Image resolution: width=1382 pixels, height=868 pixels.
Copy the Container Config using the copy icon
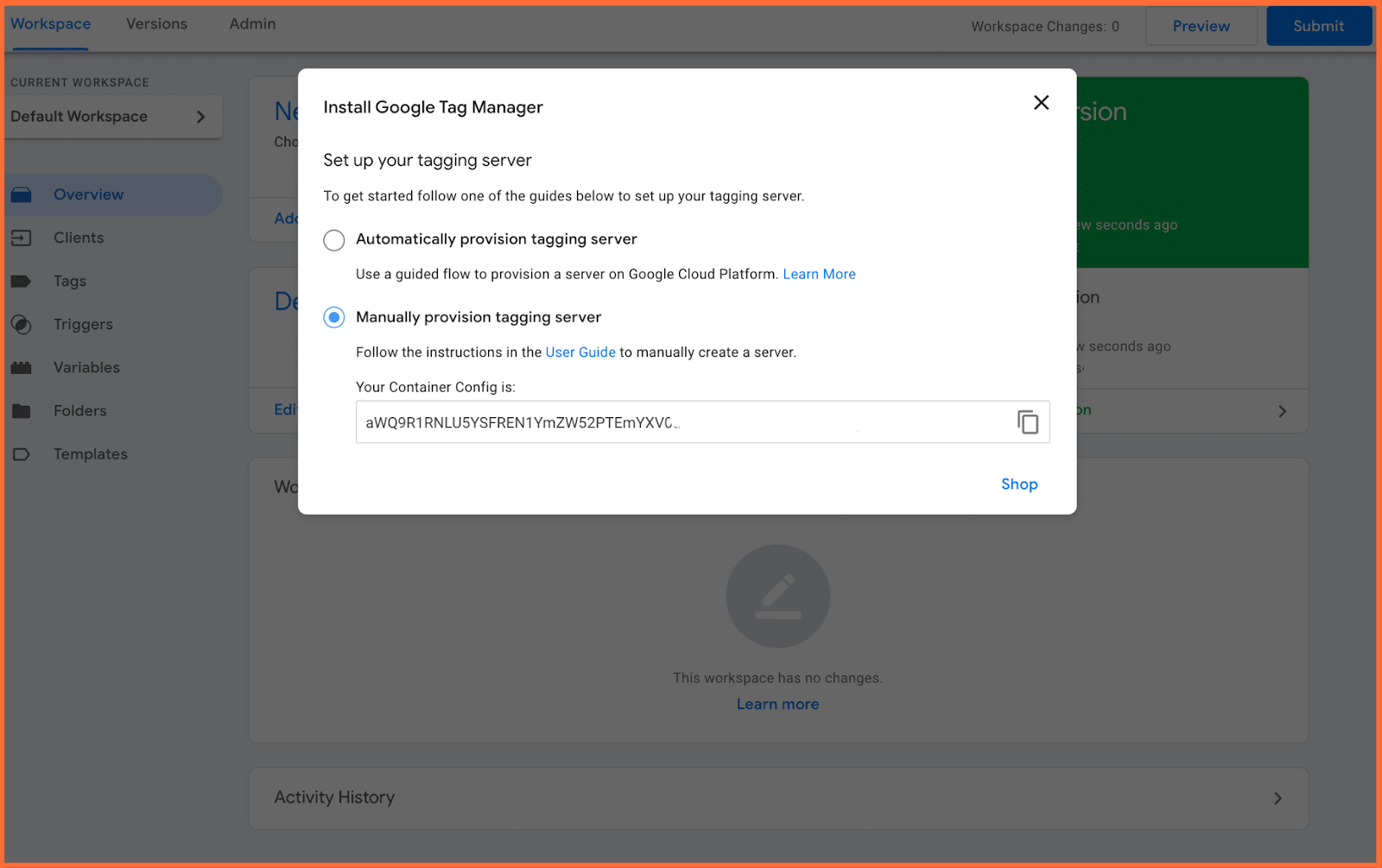(x=1027, y=421)
